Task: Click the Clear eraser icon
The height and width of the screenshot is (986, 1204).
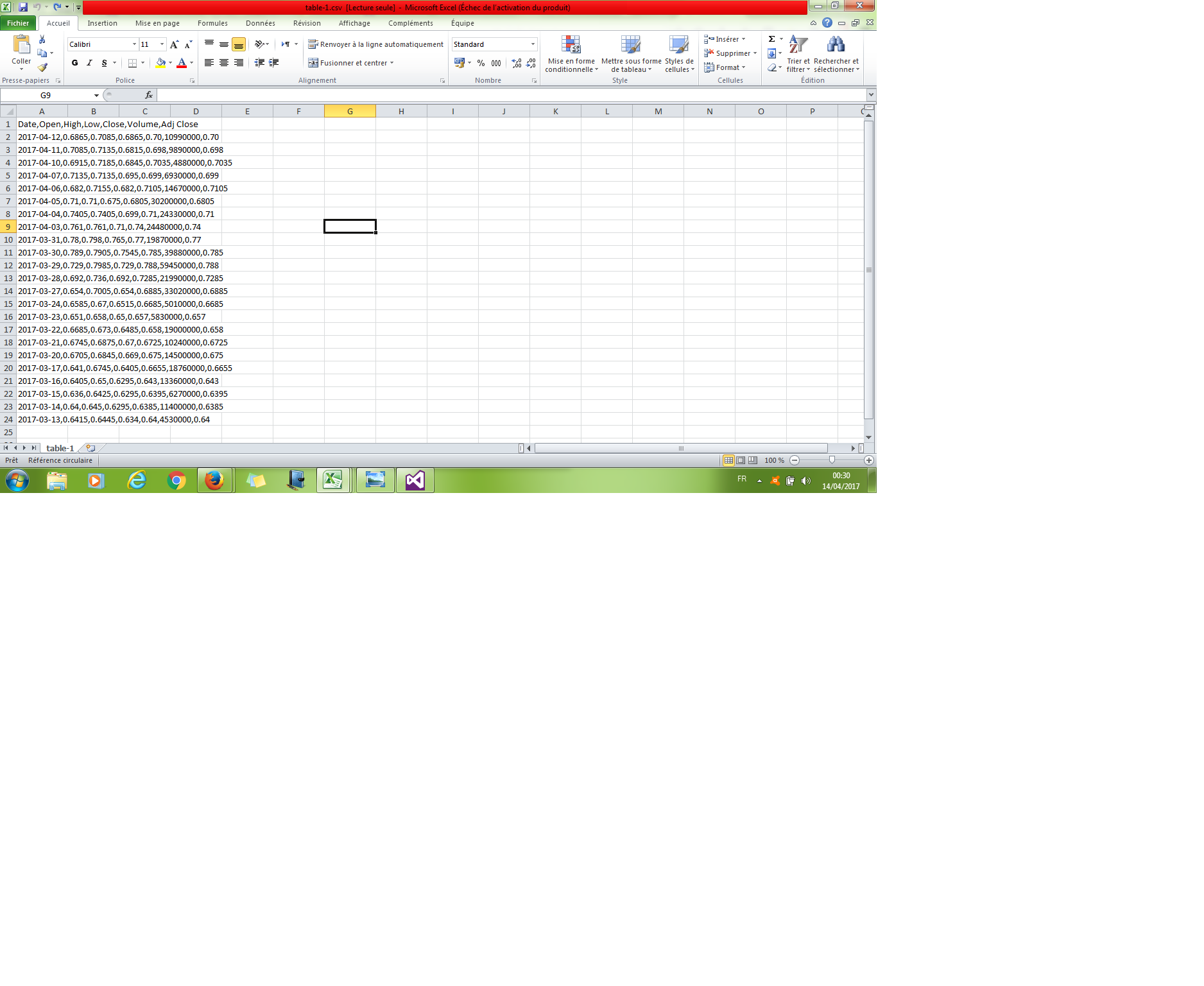Action: pyautogui.click(x=772, y=67)
